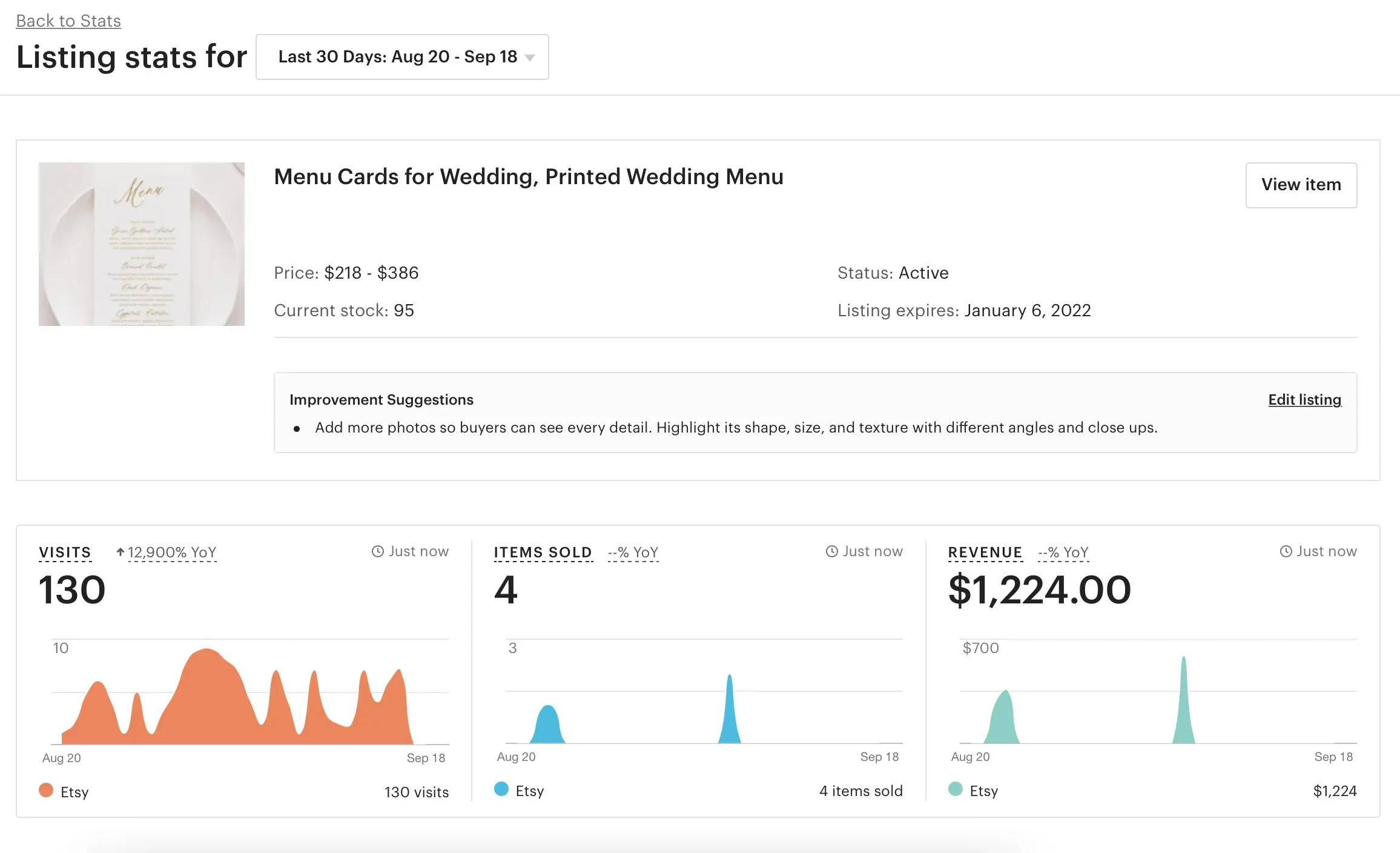The width and height of the screenshot is (1400, 853).
Task: Click the orange Etsy legend dot under Visits
Action: pos(45,791)
